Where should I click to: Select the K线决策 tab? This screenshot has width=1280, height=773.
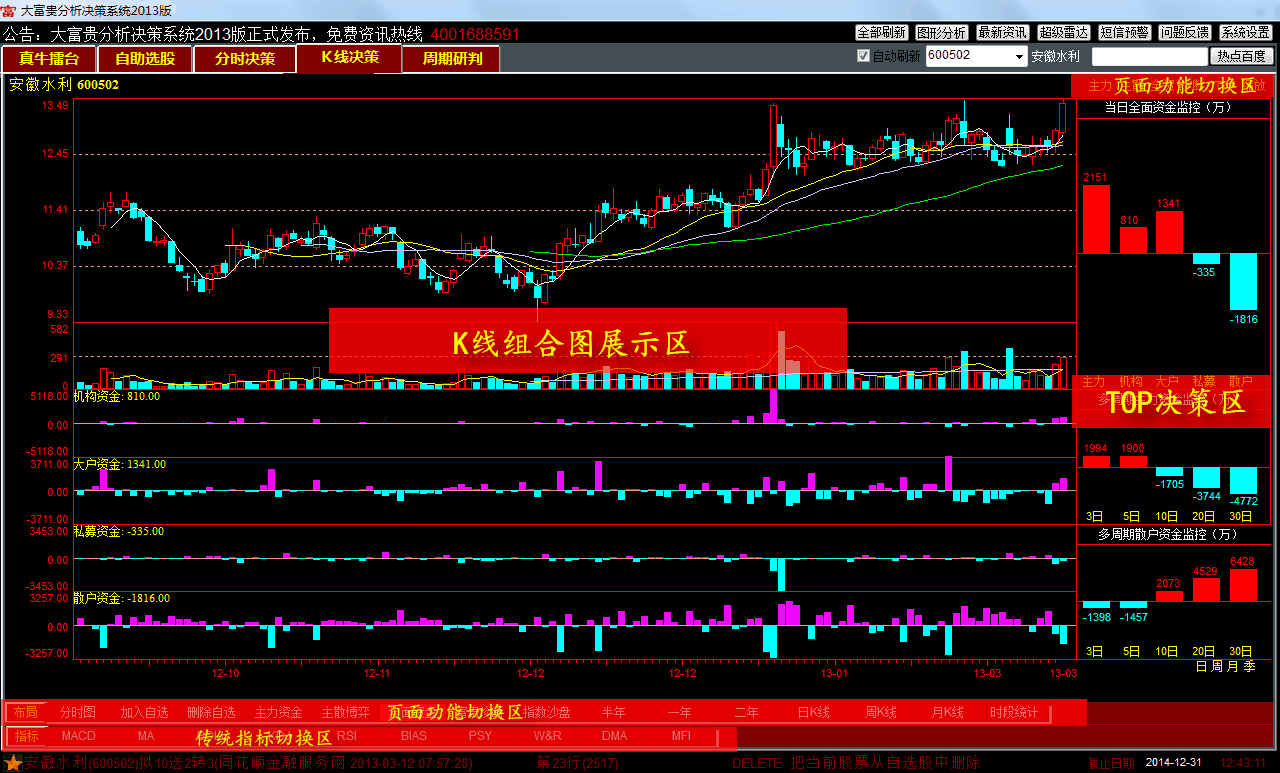click(x=350, y=58)
